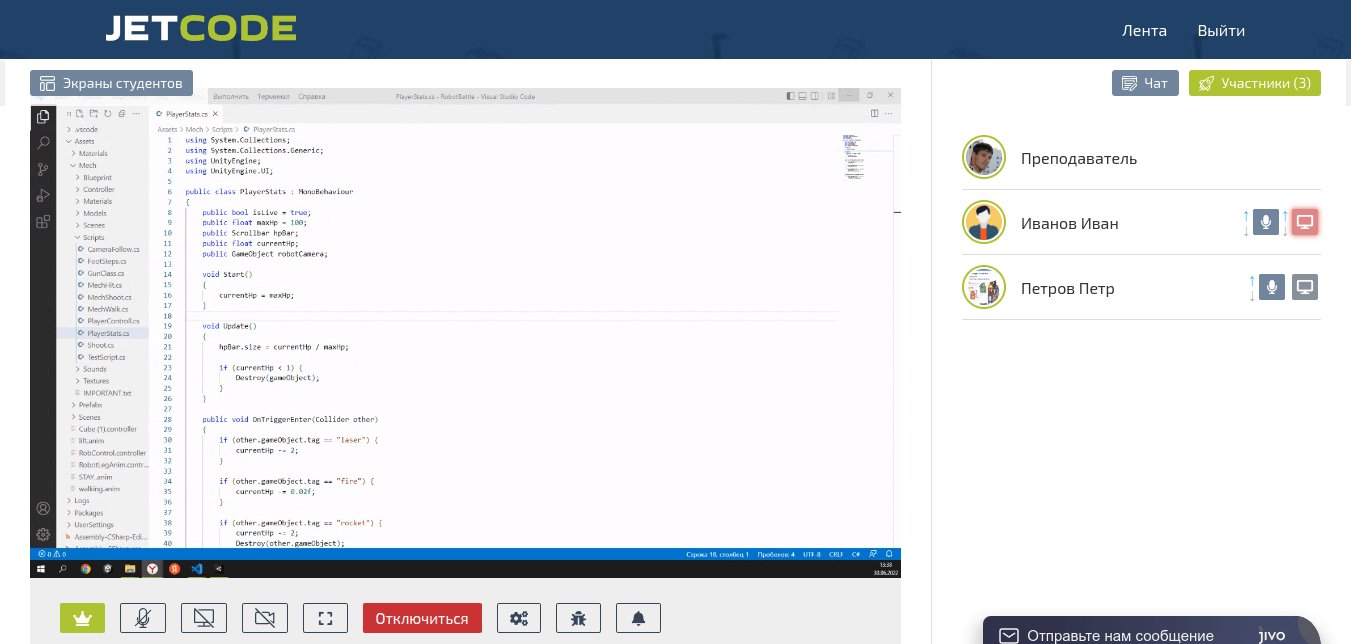Switch to the Чат tab
The image size is (1351, 644).
[x=1145, y=83]
